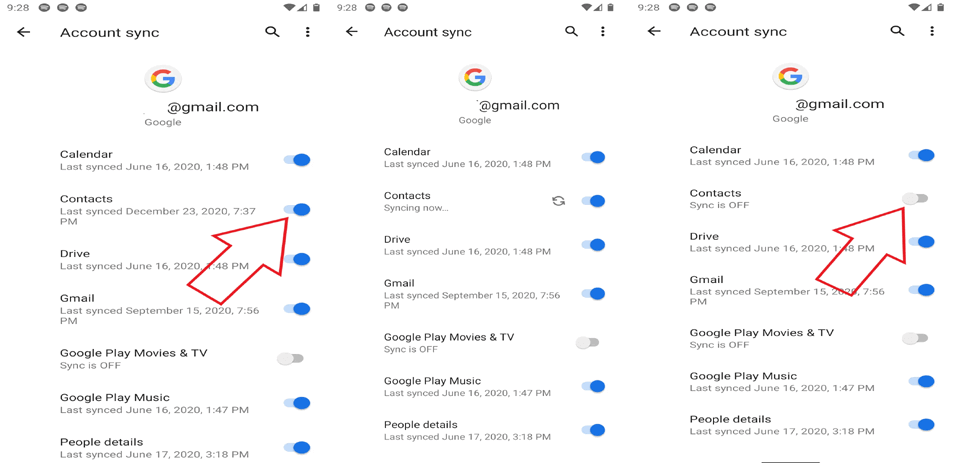
Task: Toggle Drive switch on middle screen
Action: tap(593, 245)
